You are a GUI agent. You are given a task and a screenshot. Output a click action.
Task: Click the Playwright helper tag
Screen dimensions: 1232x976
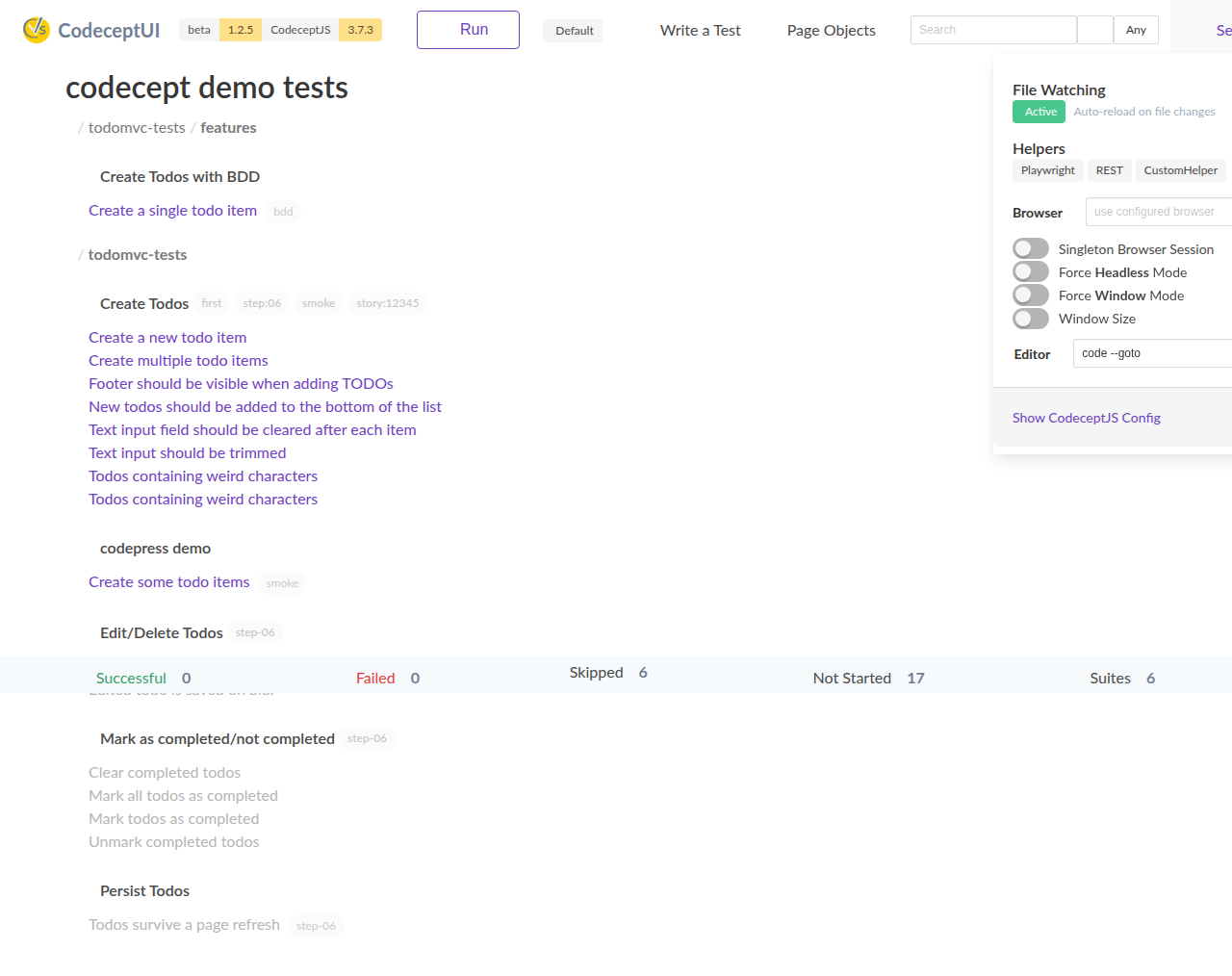click(x=1047, y=170)
